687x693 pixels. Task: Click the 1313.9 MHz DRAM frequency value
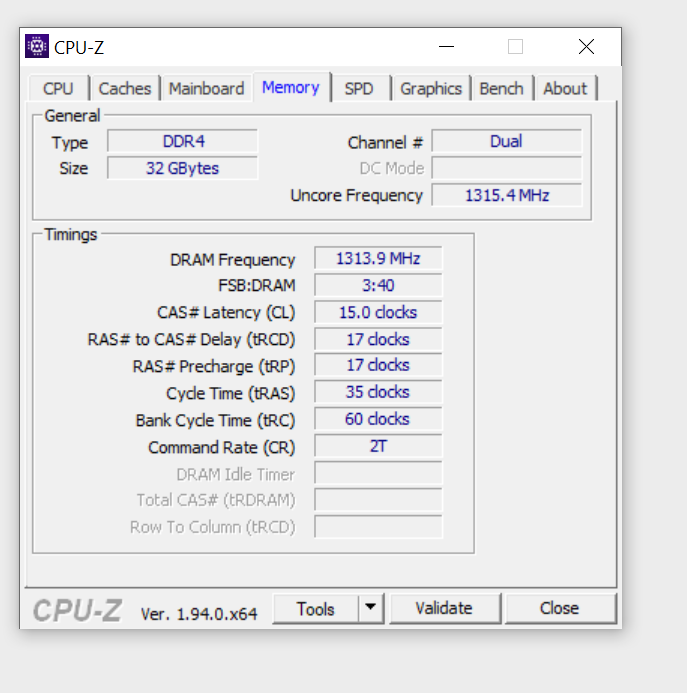pos(378,258)
